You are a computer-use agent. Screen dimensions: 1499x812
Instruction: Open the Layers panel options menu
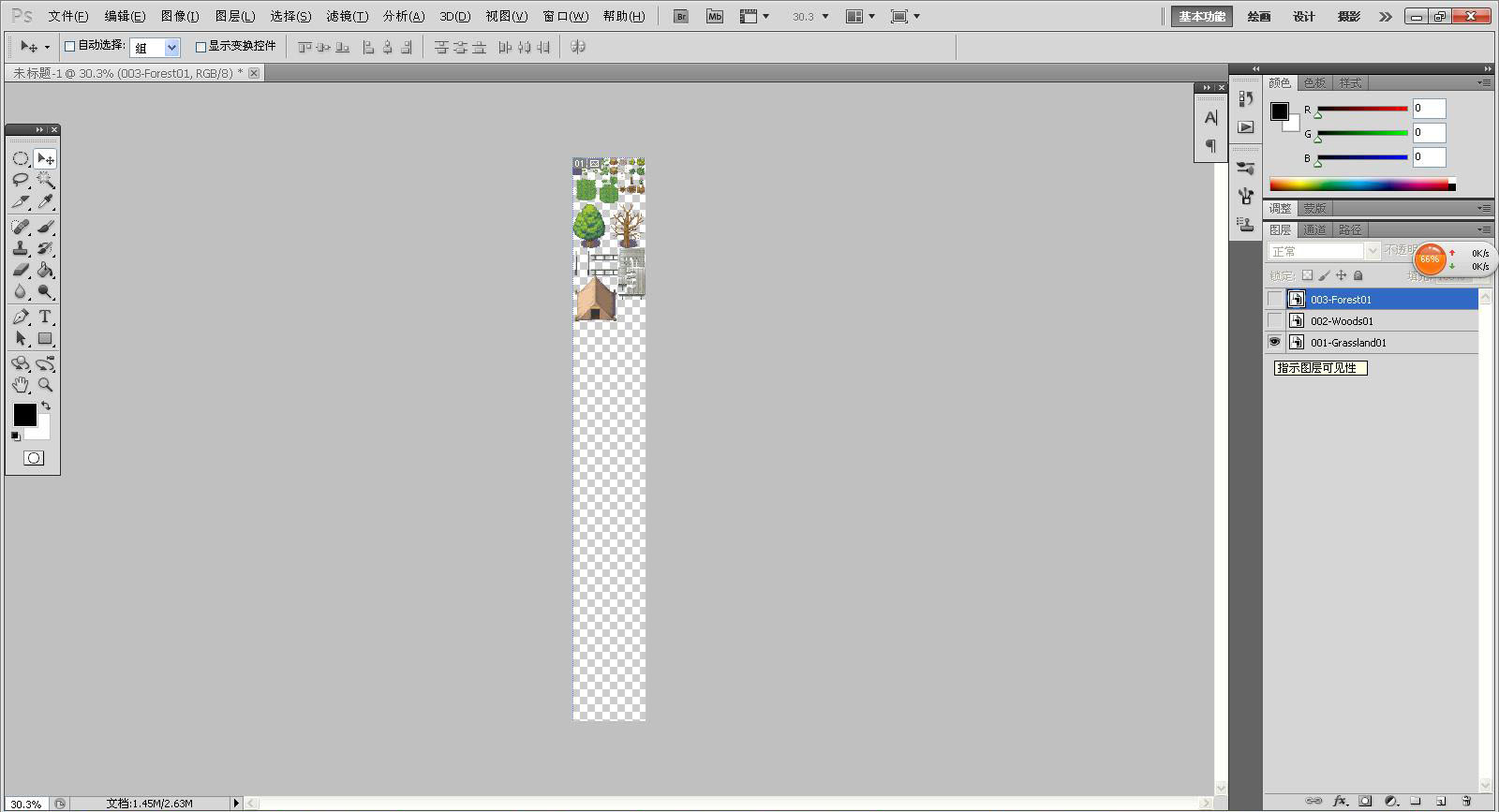pos(1484,229)
